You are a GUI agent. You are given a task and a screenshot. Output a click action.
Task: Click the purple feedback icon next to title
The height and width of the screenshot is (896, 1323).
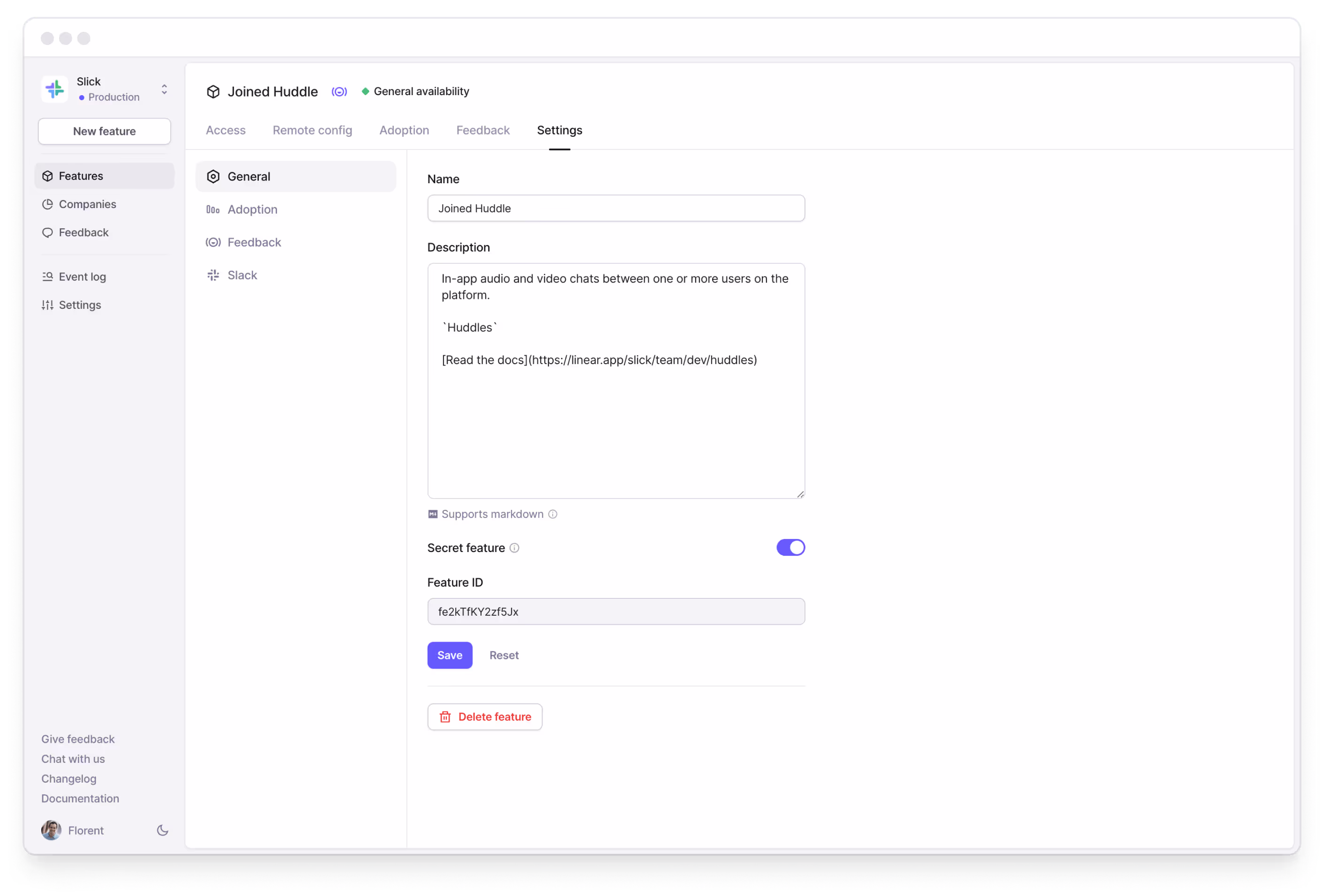[340, 91]
